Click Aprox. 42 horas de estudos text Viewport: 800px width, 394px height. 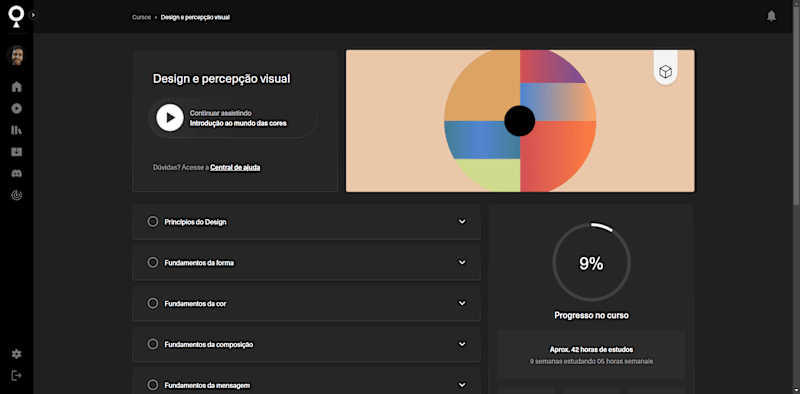pyautogui.click(x=591, y=350)
